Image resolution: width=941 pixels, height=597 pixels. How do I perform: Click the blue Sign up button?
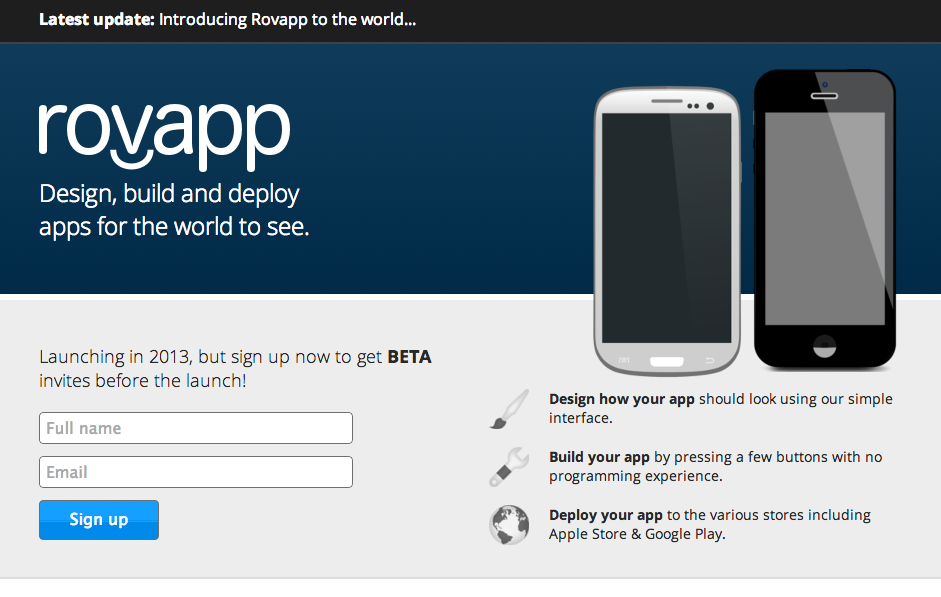pos(99,520)
